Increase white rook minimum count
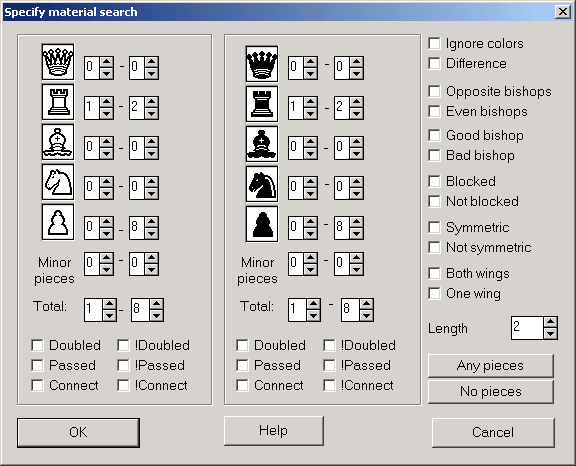The height and width of the screenshot is (466, 576). point(107,101)
